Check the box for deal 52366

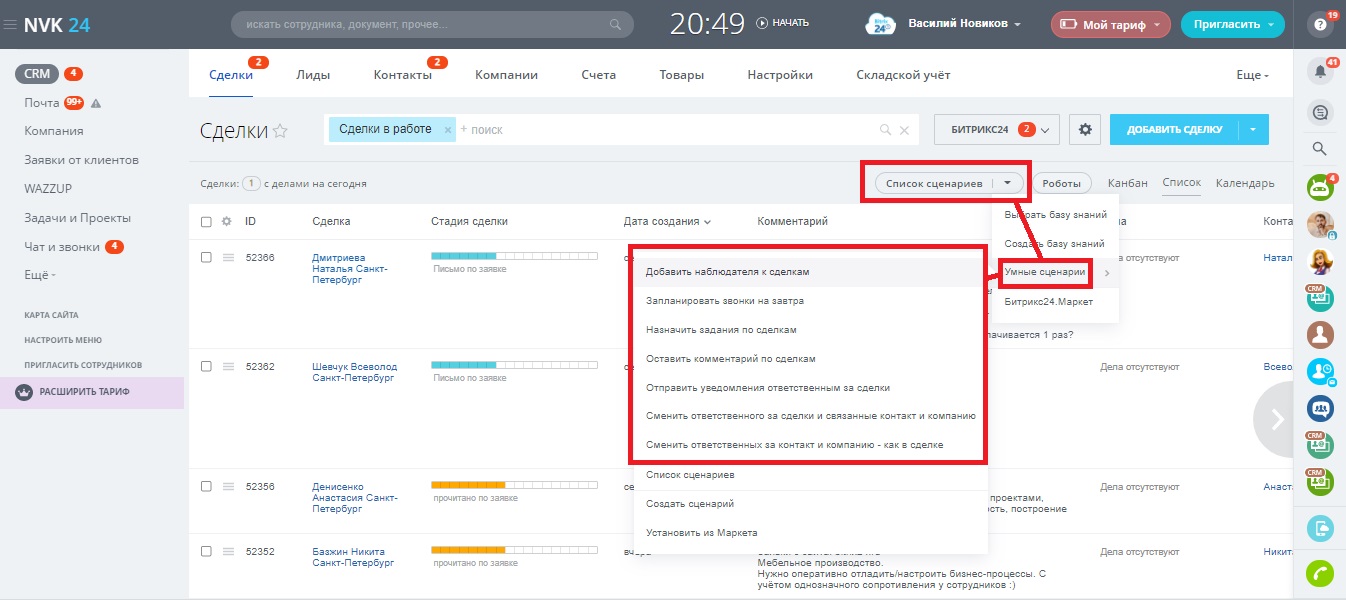[x=206, y=258]
